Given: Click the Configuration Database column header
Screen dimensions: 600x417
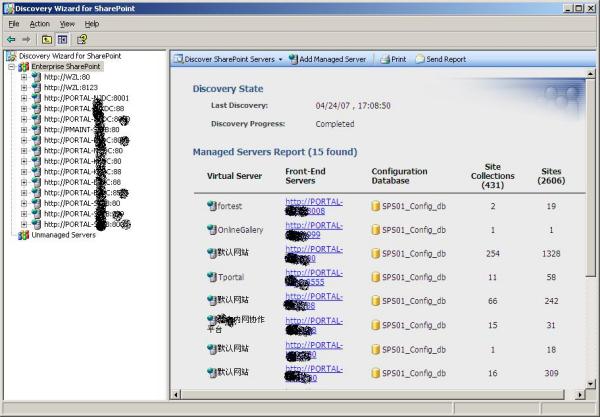Looking at the screenshot, I should (399, 176).
